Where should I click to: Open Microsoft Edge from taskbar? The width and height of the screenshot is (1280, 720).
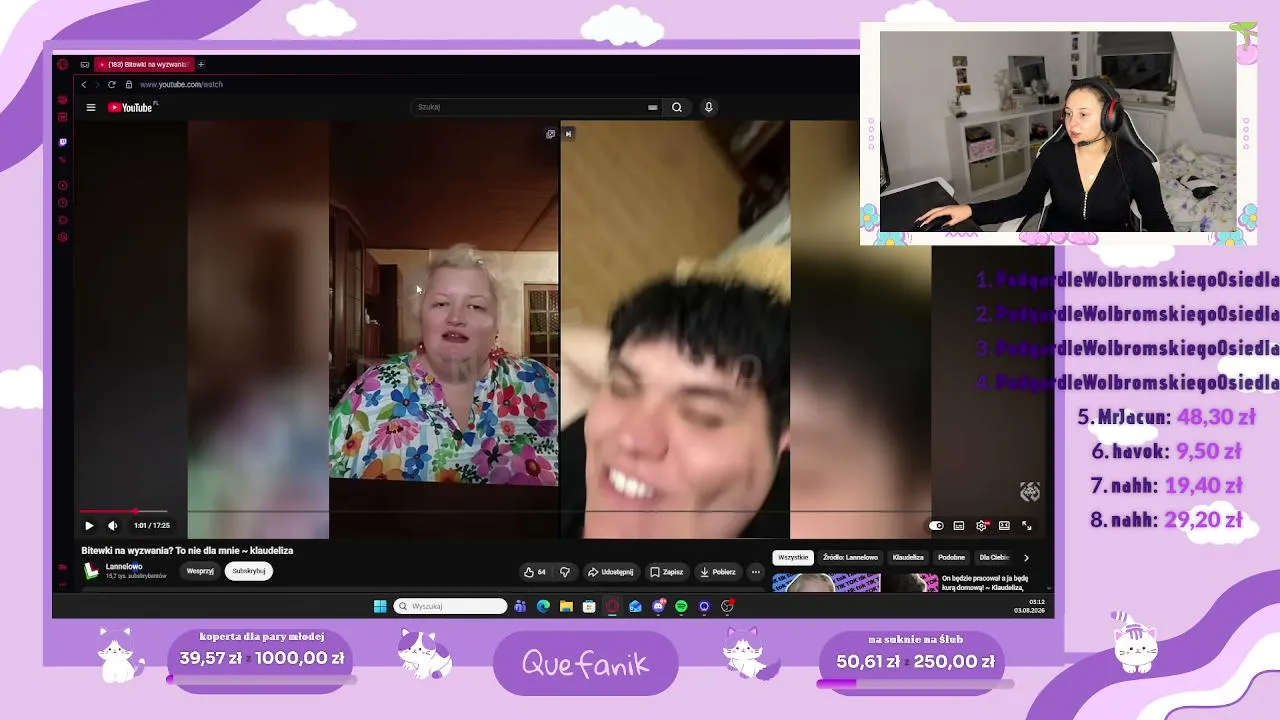click(x=543, y=606)
